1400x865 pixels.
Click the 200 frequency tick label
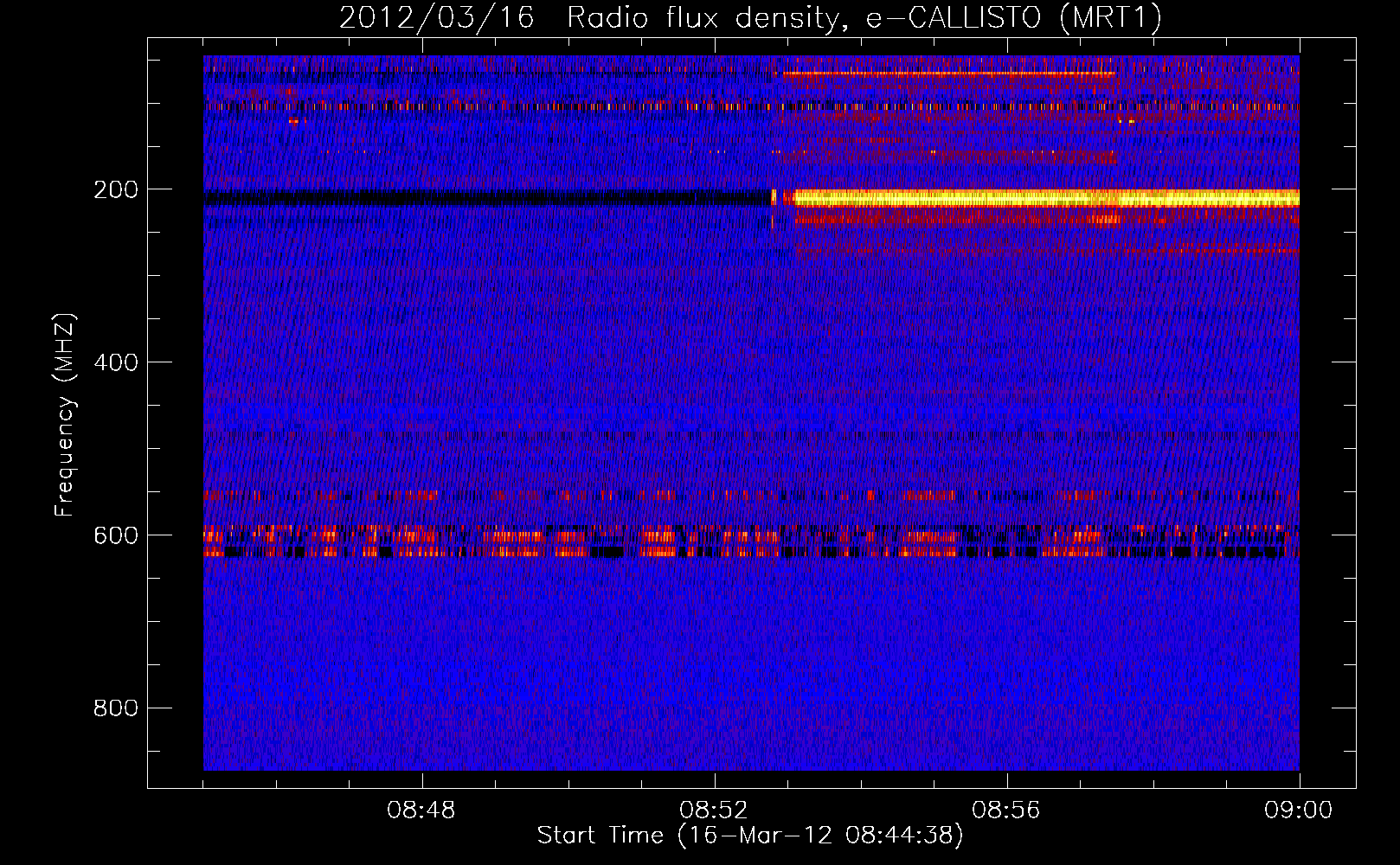[116, 189]
